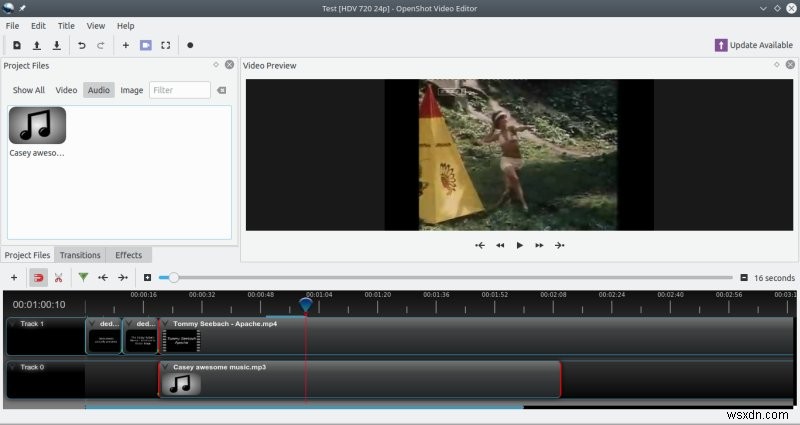This screenshot has height=425, width=800.
Task: Switch to the Effects tab
Action: click(129, 255)
